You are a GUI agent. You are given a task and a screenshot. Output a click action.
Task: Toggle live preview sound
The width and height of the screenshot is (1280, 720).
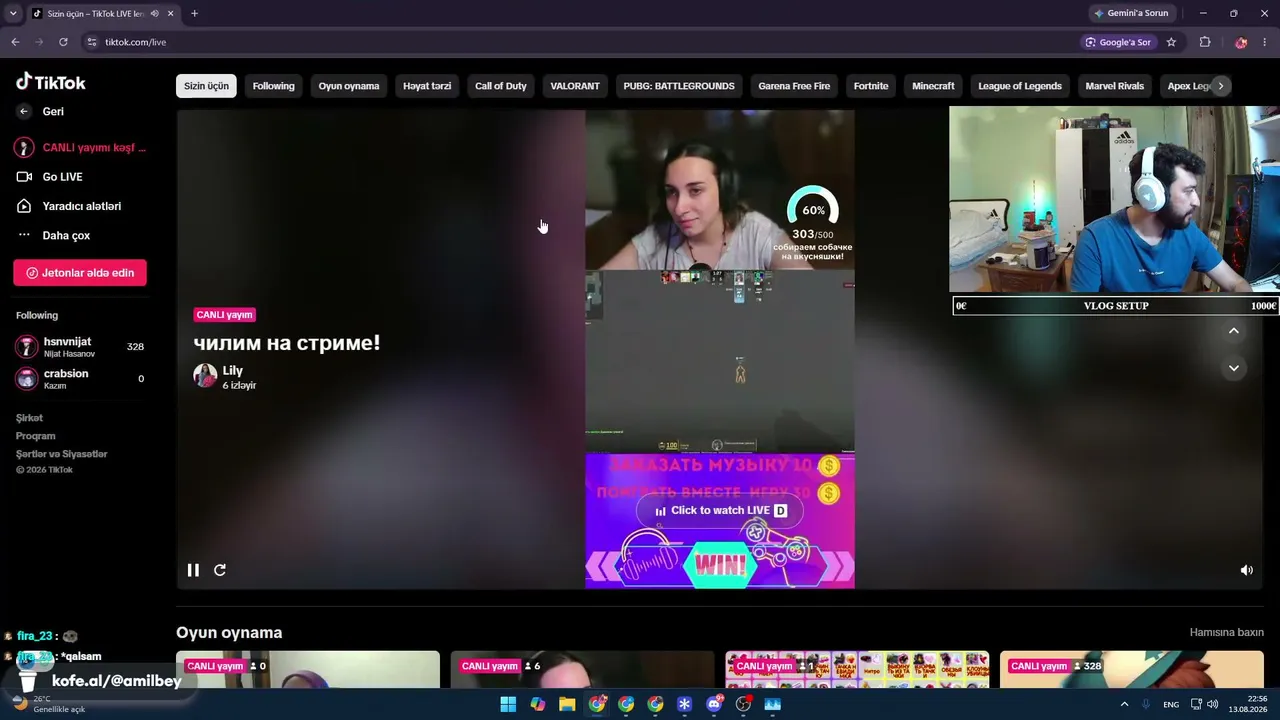pyautogui.click(x=1247, y=570)
